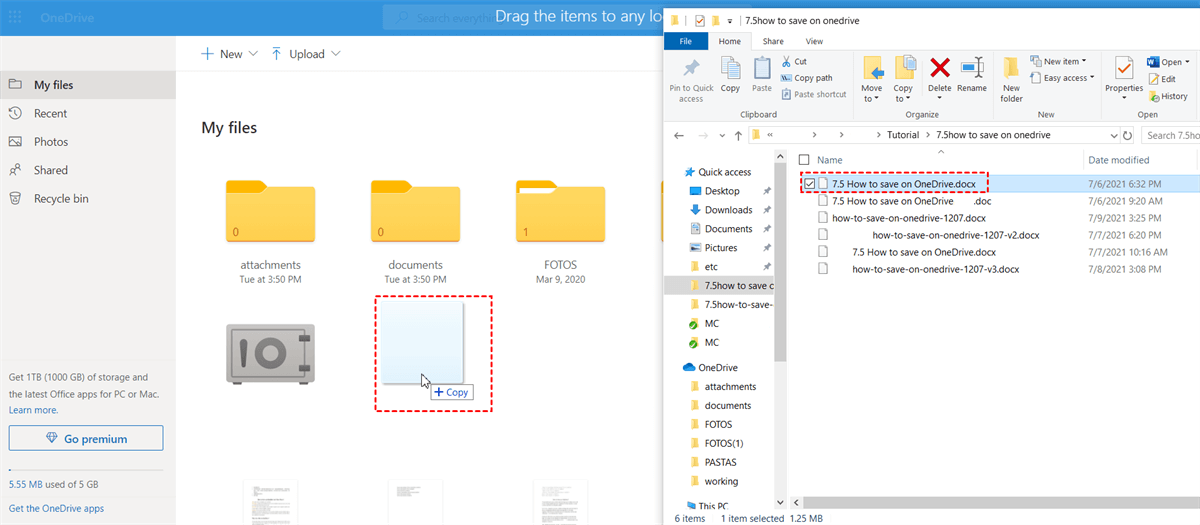Uncheck the selected 7.5 How to save docx
The height and width of the screenshot is (525, 1200).
pos(809,183)
